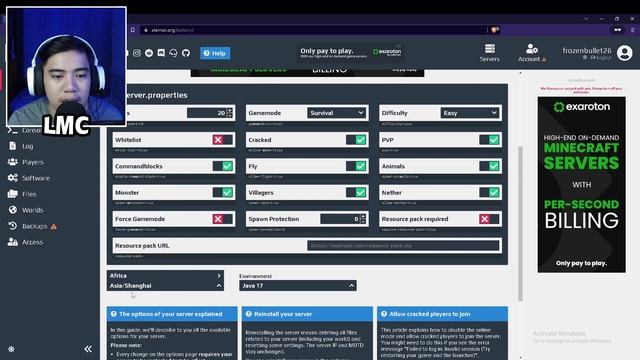This screenshot has width=640, height=360.
Task: Open 'The options of your server explained' article
Action: 171,314
